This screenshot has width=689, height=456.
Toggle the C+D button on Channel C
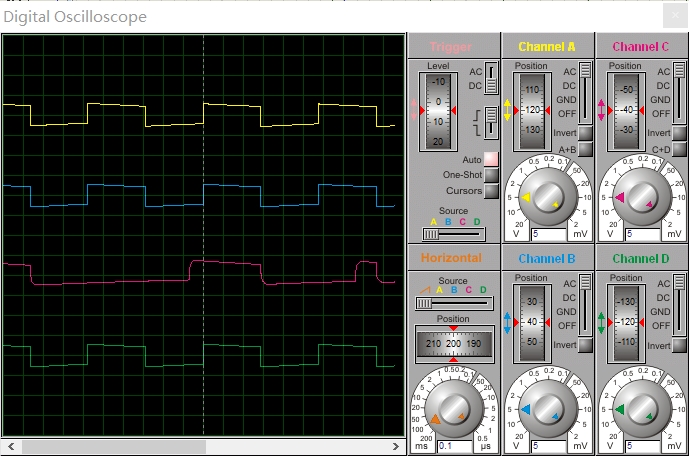677,149
